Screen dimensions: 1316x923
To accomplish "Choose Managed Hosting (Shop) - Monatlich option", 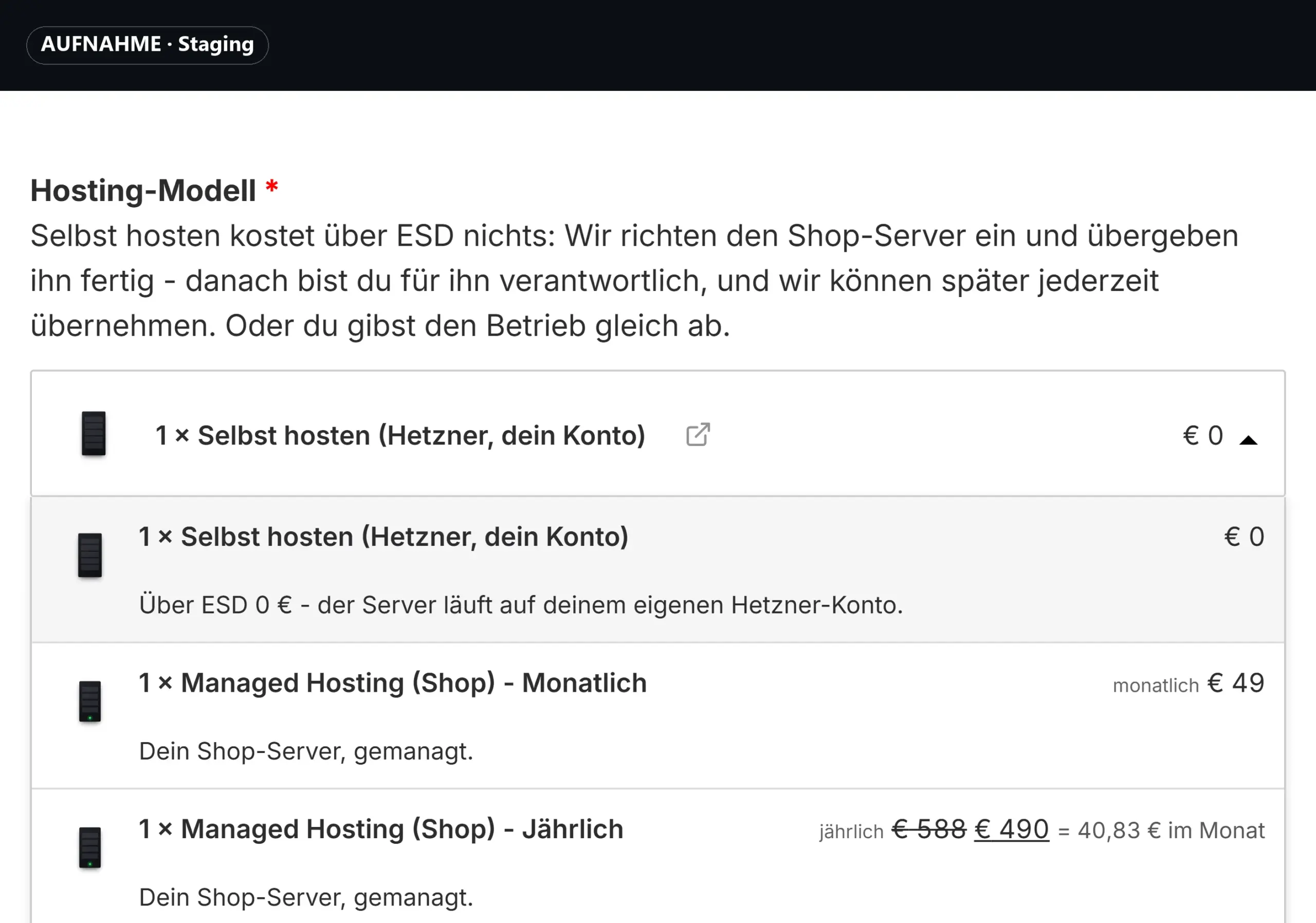I will [658, 715].
